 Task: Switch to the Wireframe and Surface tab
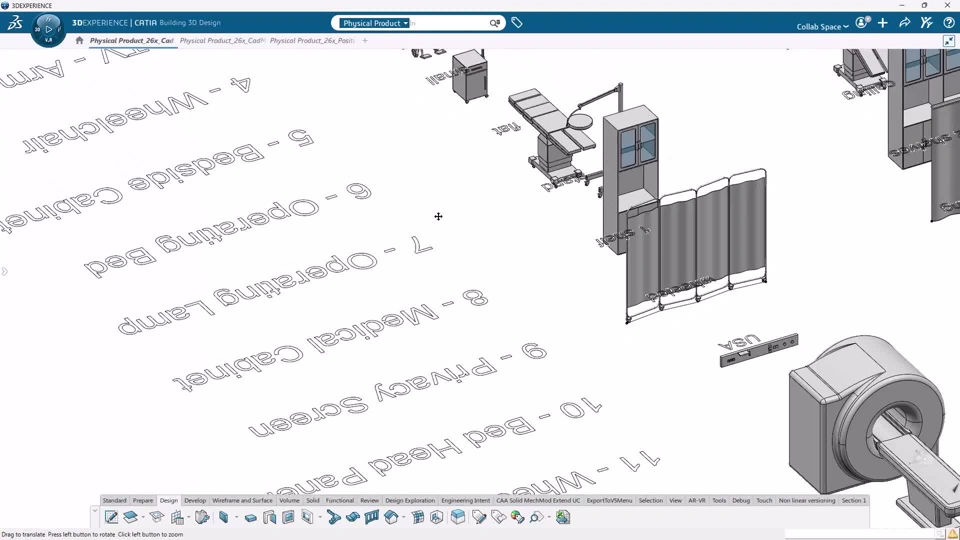[242, 500]
